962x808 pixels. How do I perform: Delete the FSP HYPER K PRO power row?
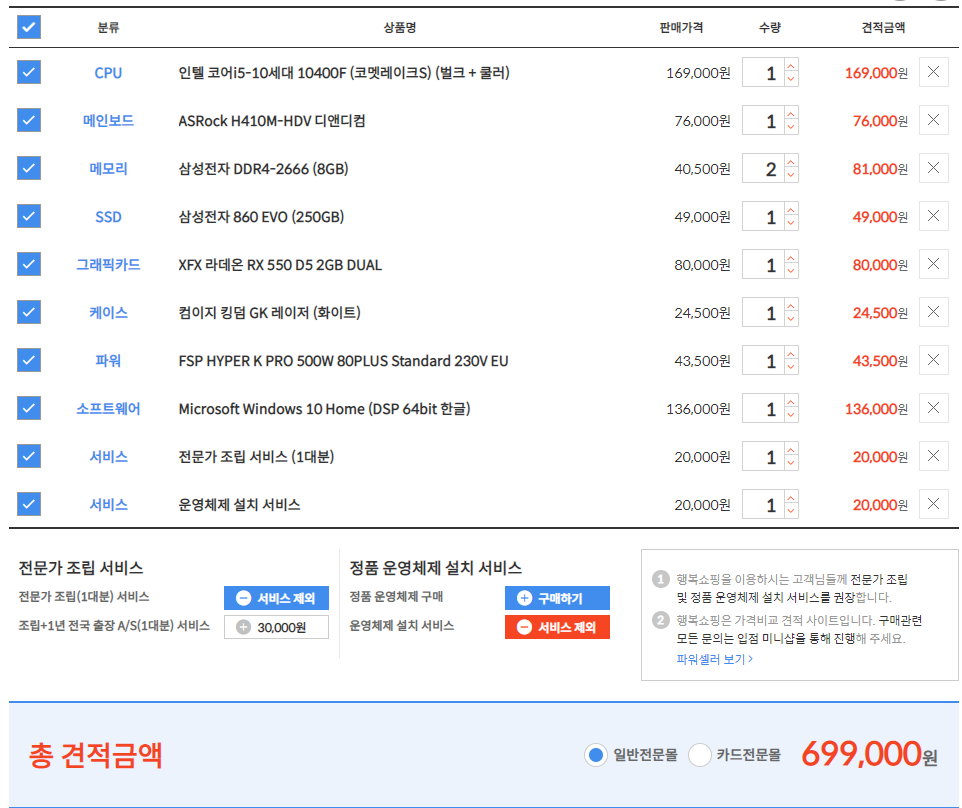pos(933,360)
